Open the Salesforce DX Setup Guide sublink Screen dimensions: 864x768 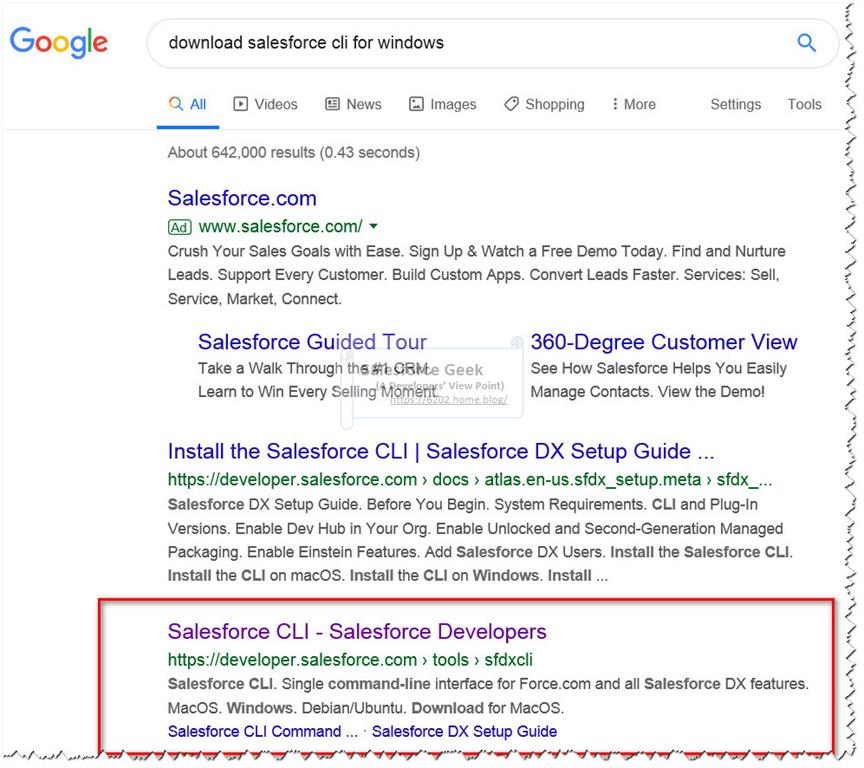click(x=464, y=731)
